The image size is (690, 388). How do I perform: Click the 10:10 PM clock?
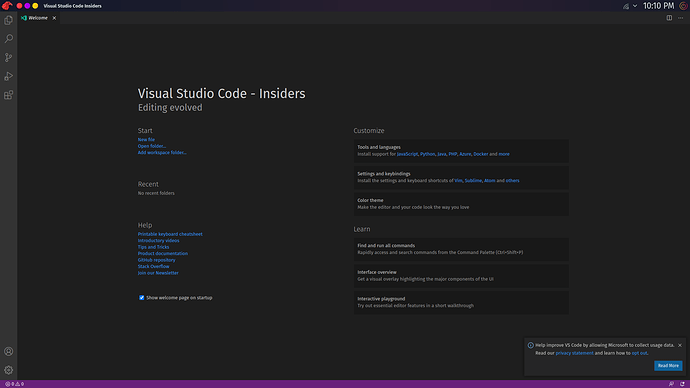(x=658, y=6)
